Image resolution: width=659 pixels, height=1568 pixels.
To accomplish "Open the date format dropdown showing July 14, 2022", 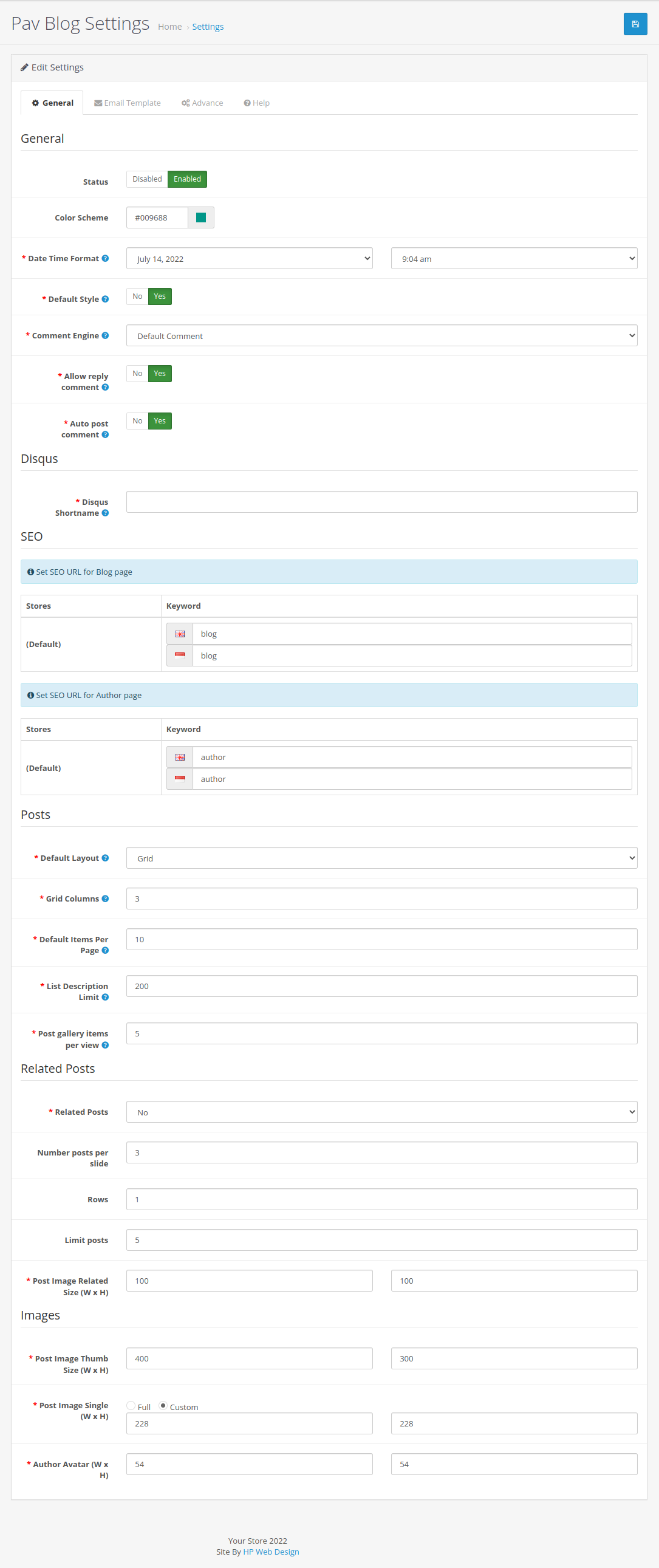I will [x=250, y=258].
